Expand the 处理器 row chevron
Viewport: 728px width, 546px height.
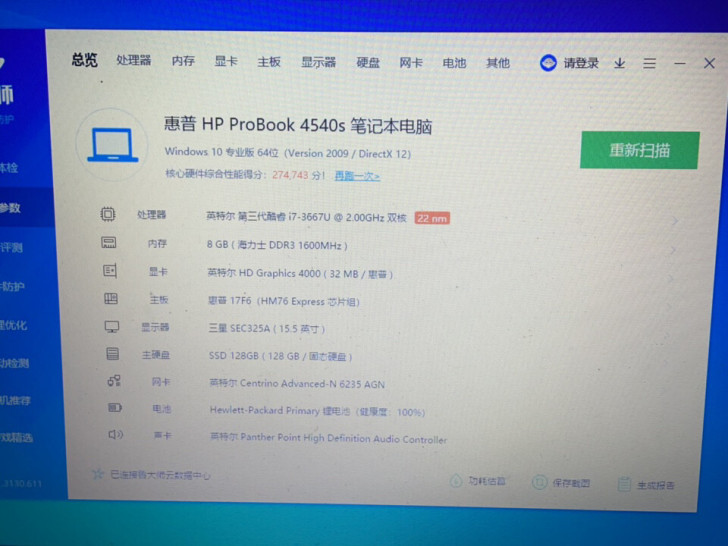tap(675, 221)
